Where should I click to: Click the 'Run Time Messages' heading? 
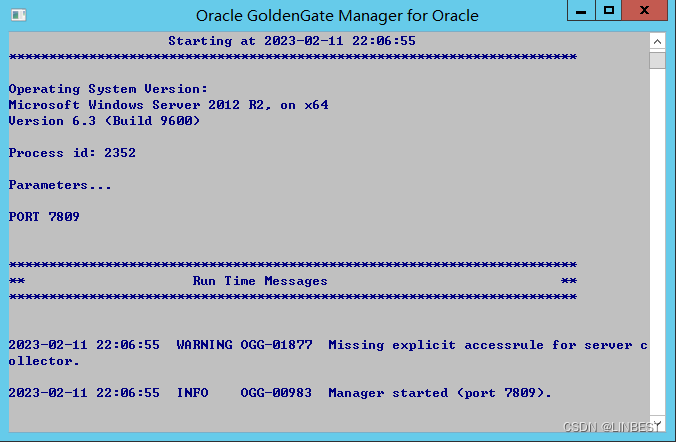tap(260, 281)
